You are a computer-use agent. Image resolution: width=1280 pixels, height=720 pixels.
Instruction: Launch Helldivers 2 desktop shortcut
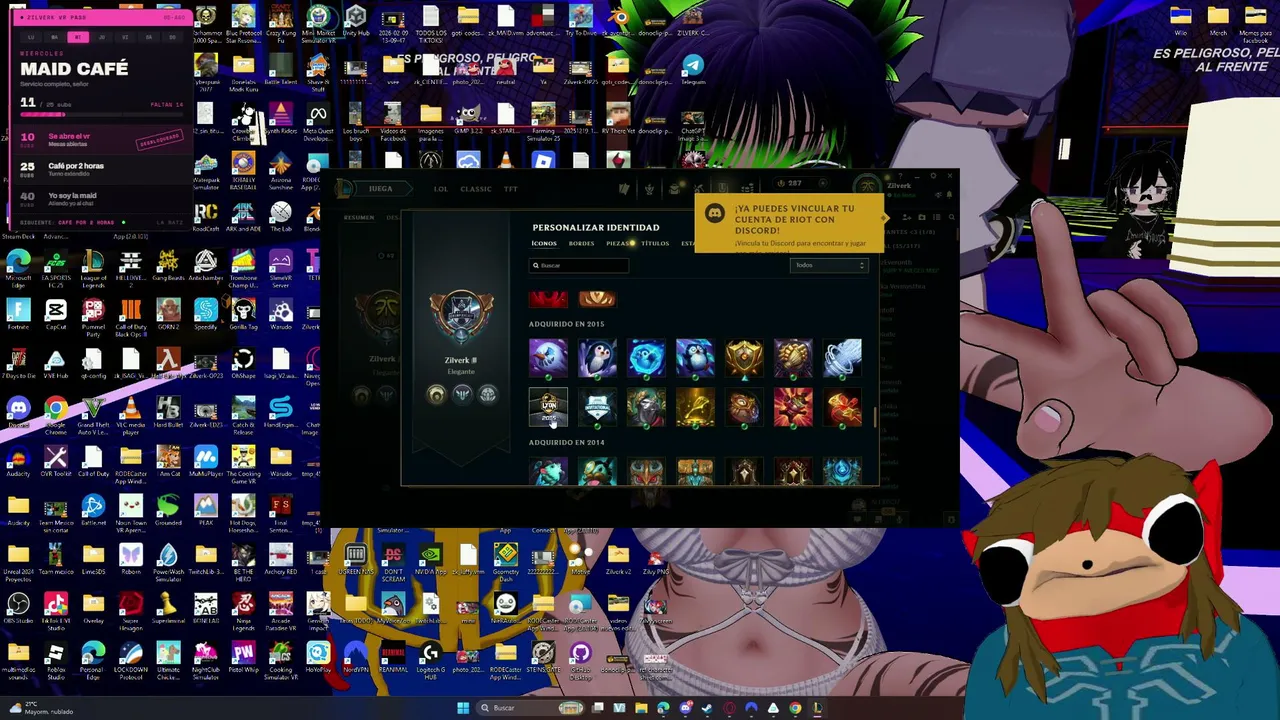pos(130,266)
